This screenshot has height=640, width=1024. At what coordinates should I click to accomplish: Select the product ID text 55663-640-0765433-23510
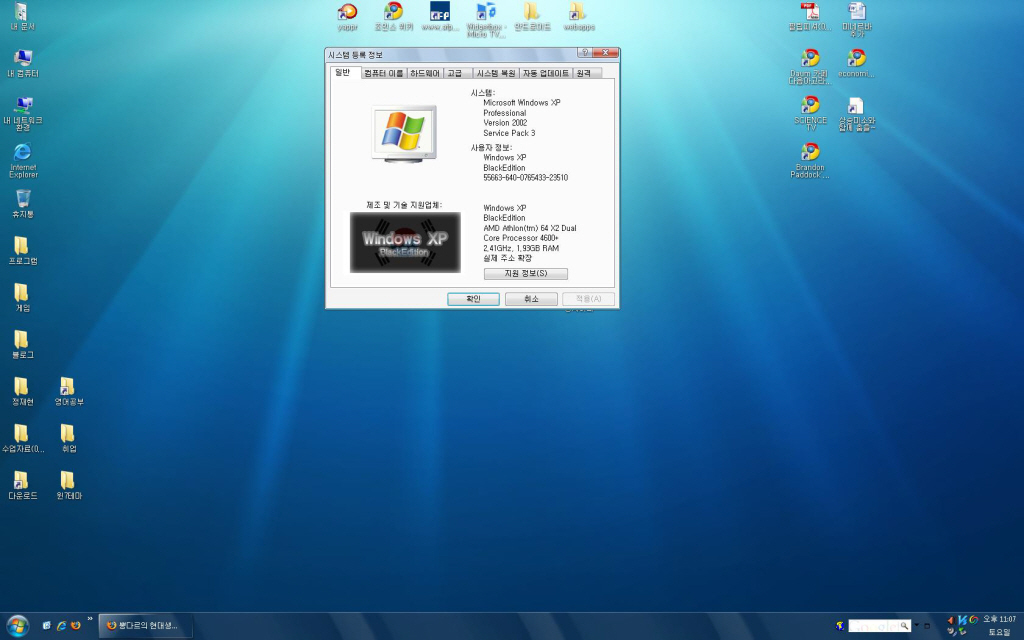click(526, 178)
